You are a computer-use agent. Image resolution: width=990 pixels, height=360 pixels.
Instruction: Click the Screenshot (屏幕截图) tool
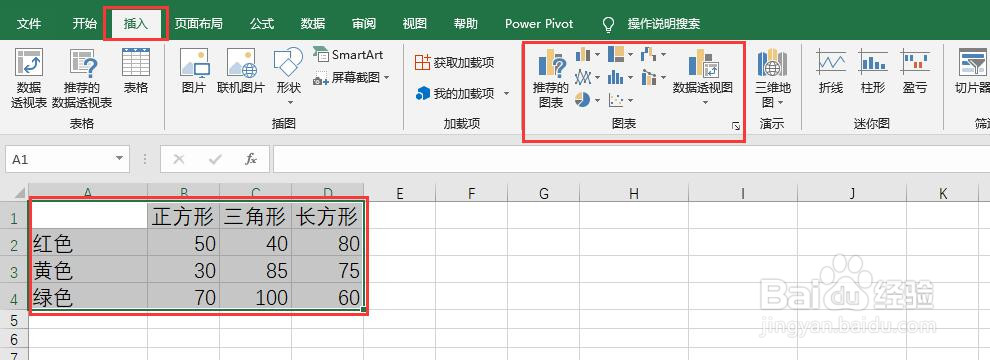348,77
